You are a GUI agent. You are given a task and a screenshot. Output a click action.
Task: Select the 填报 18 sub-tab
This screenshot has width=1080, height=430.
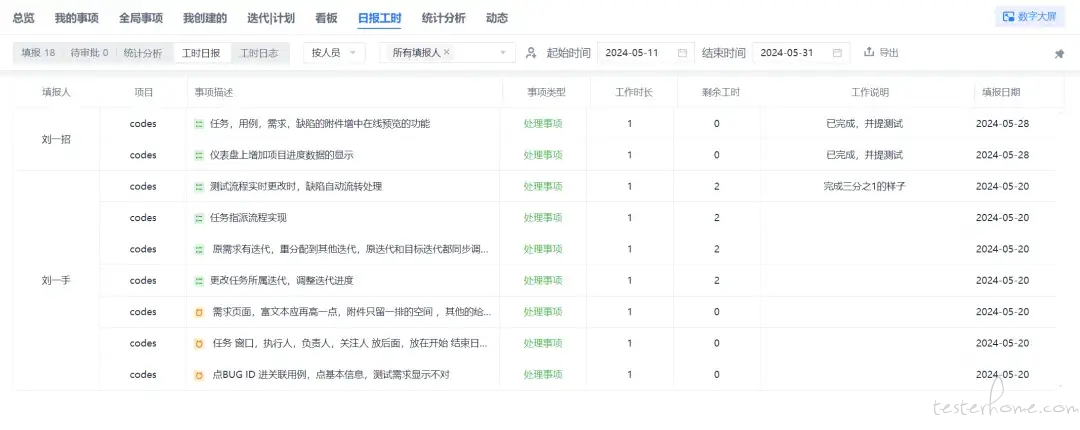pyautogui.click(x=38, y=52)
